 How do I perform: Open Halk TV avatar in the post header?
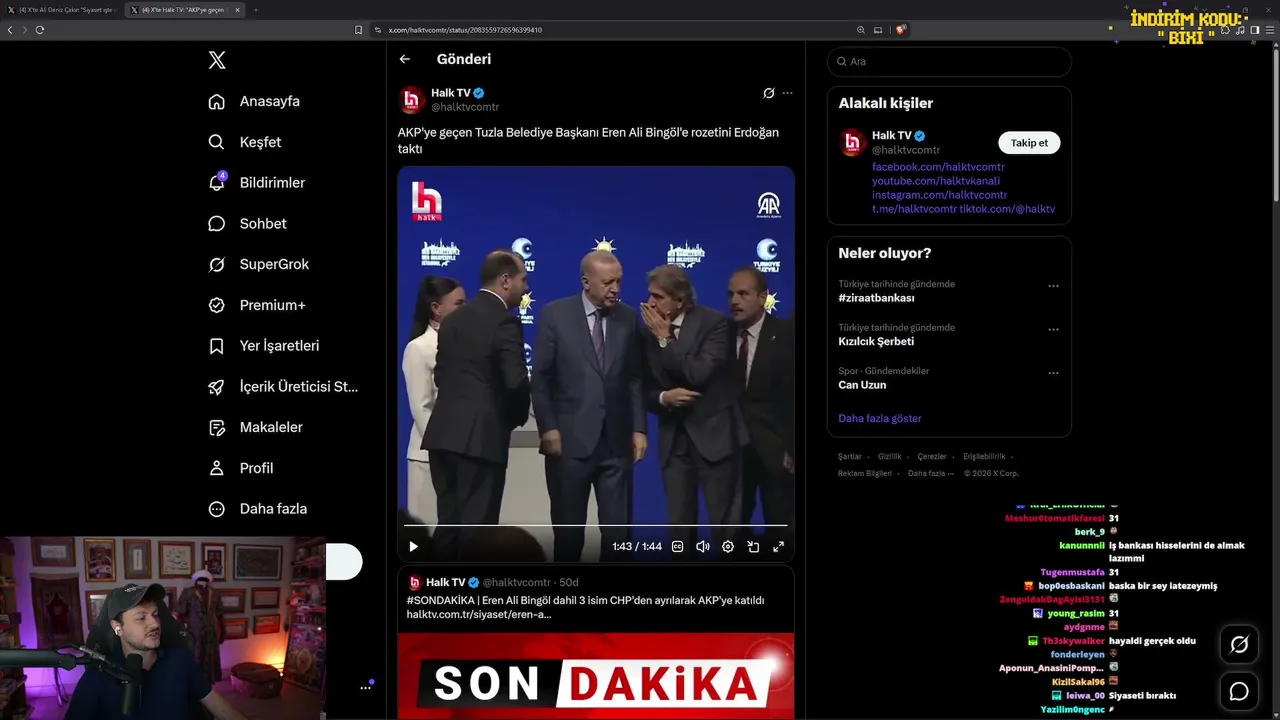click(x=412, y=100)
